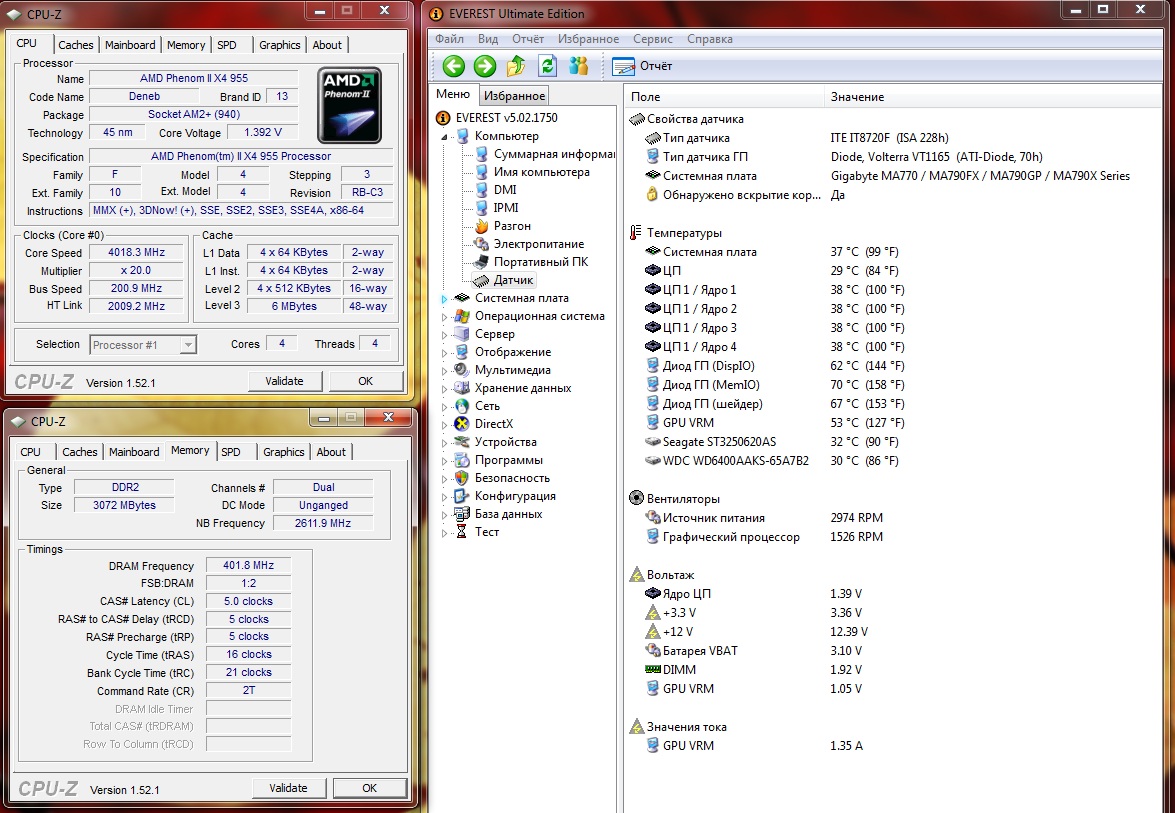1175x813 pixels.
Task: Open Электропитание item in the tree
Action: pyautogui.click(x=538, y=244)
